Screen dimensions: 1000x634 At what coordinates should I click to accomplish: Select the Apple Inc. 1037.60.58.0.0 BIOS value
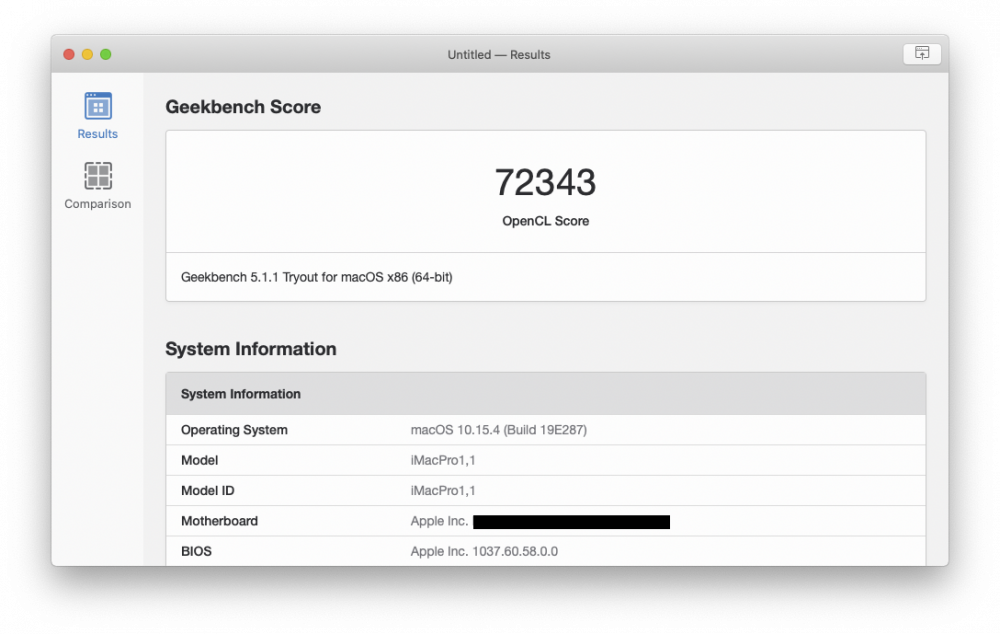[x=484, y=551]
